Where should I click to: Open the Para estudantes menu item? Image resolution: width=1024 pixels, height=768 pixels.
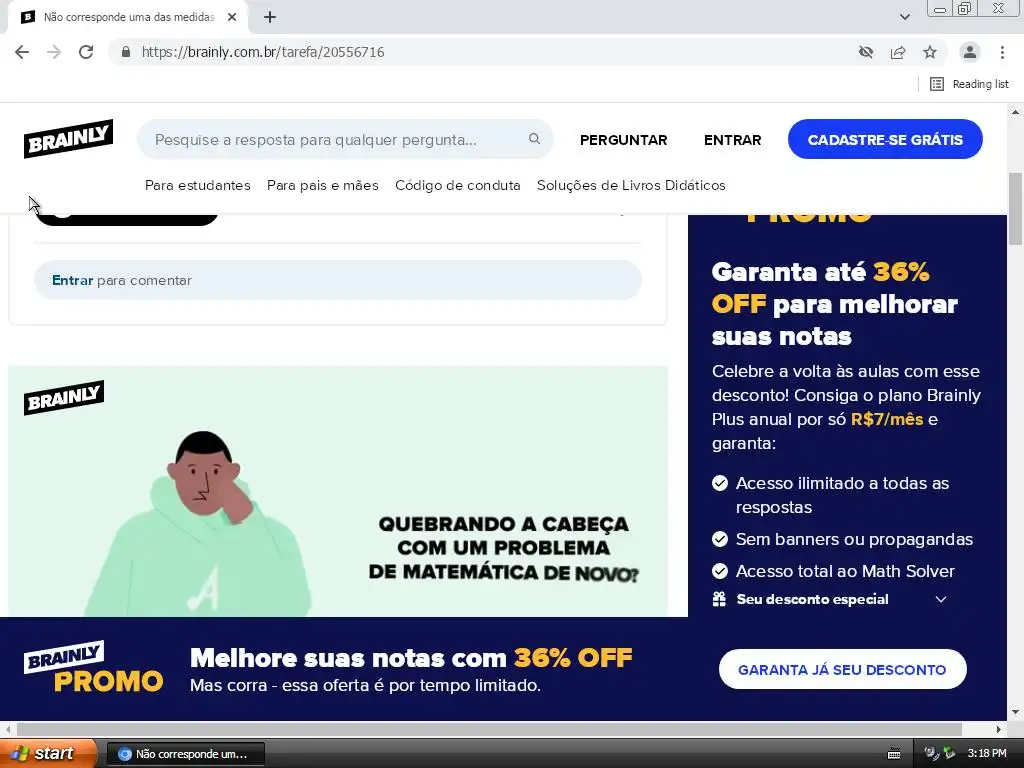(x=198, y=185)
